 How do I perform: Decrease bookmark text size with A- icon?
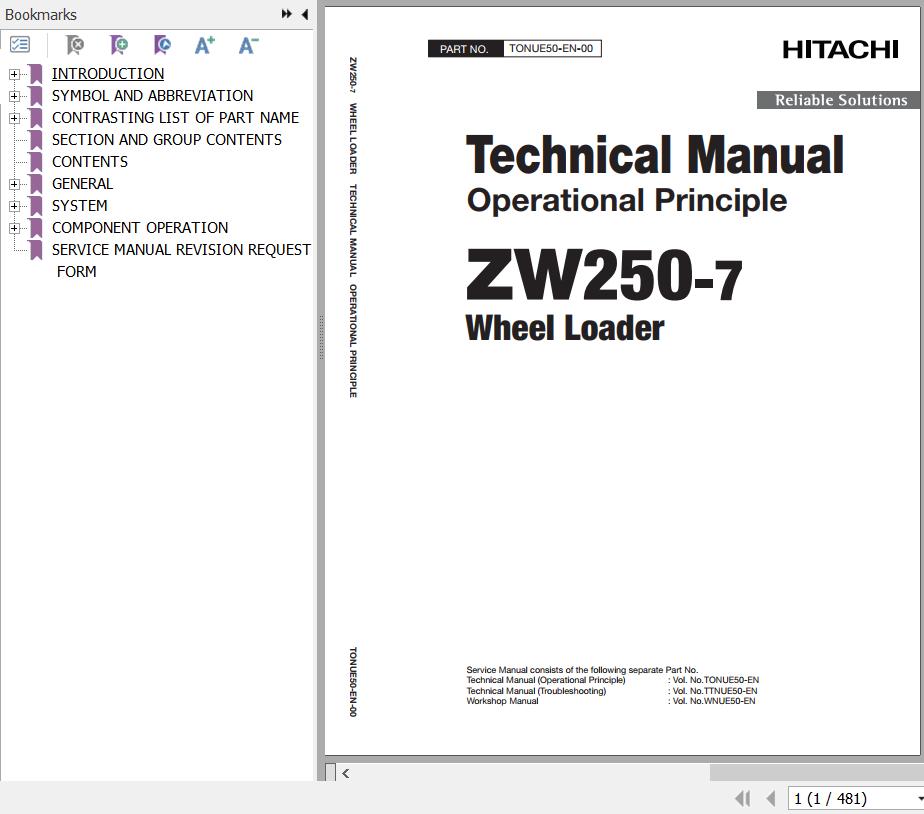(248, 45)
